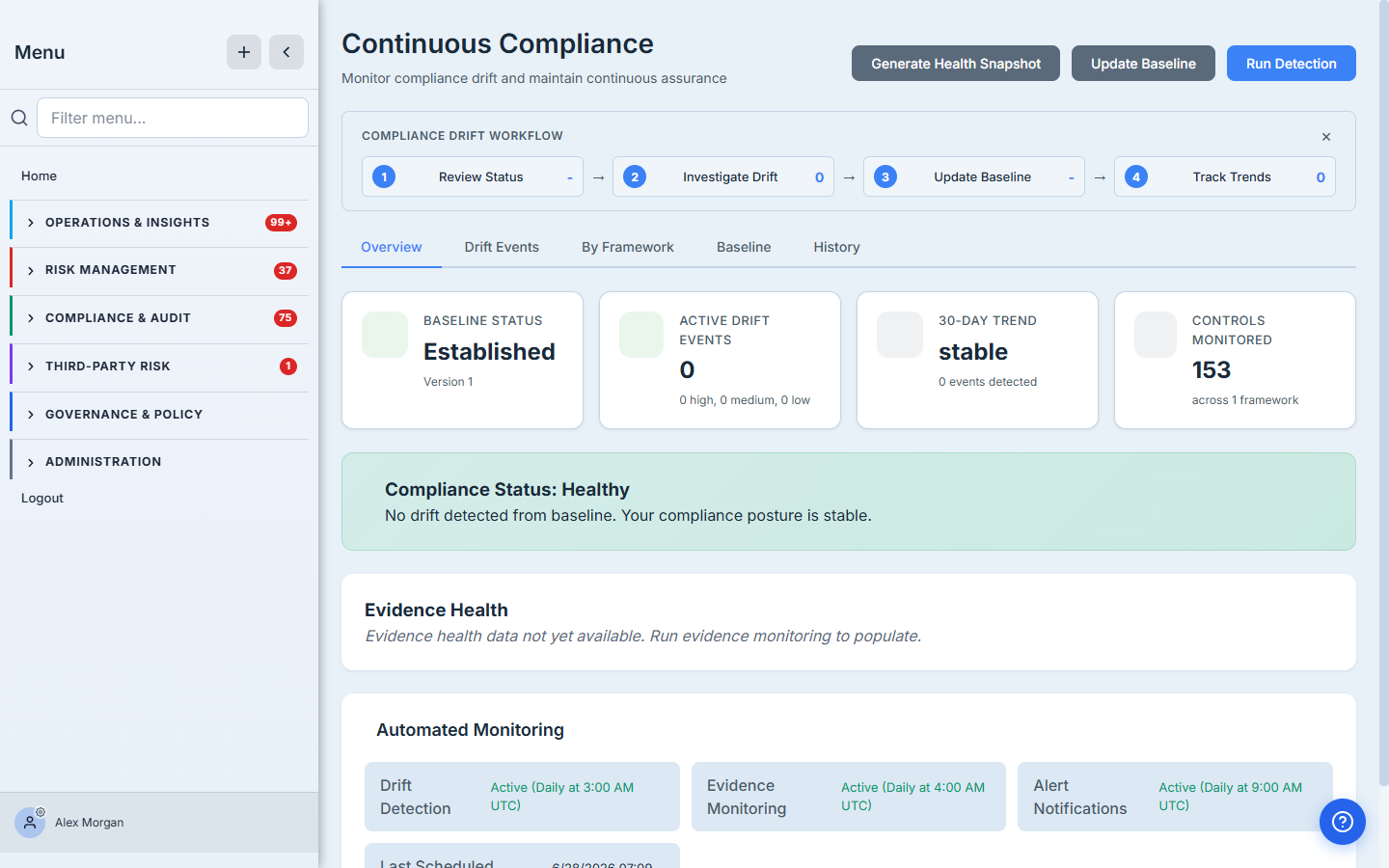
Task: Expand the Risk Management section
Action: pyautogui.click(x=160, y=270)
